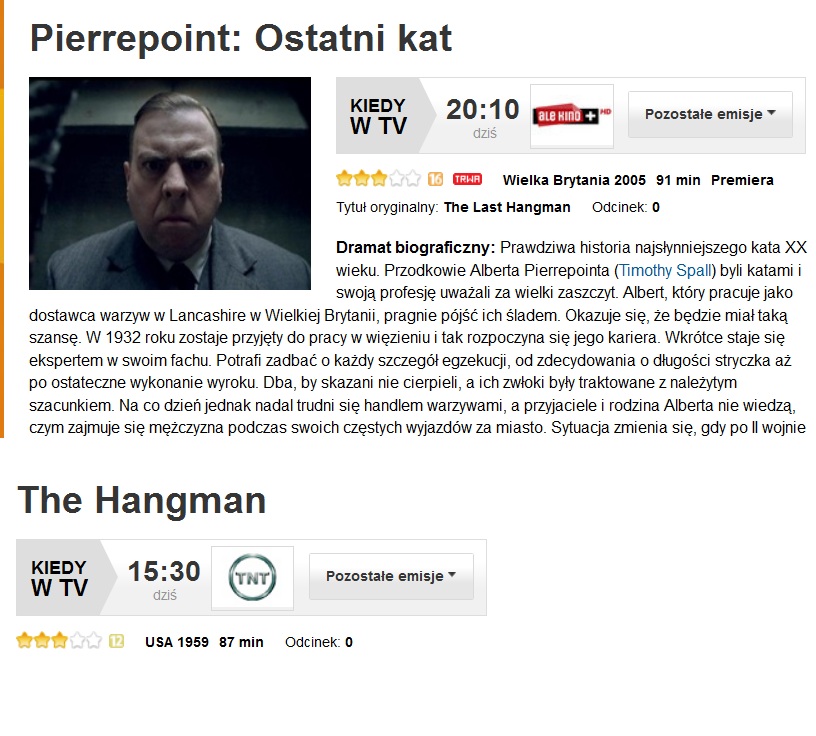Click the star rating for The Hangman
Viewport: 816px width, 736px height.
point(59,641)
